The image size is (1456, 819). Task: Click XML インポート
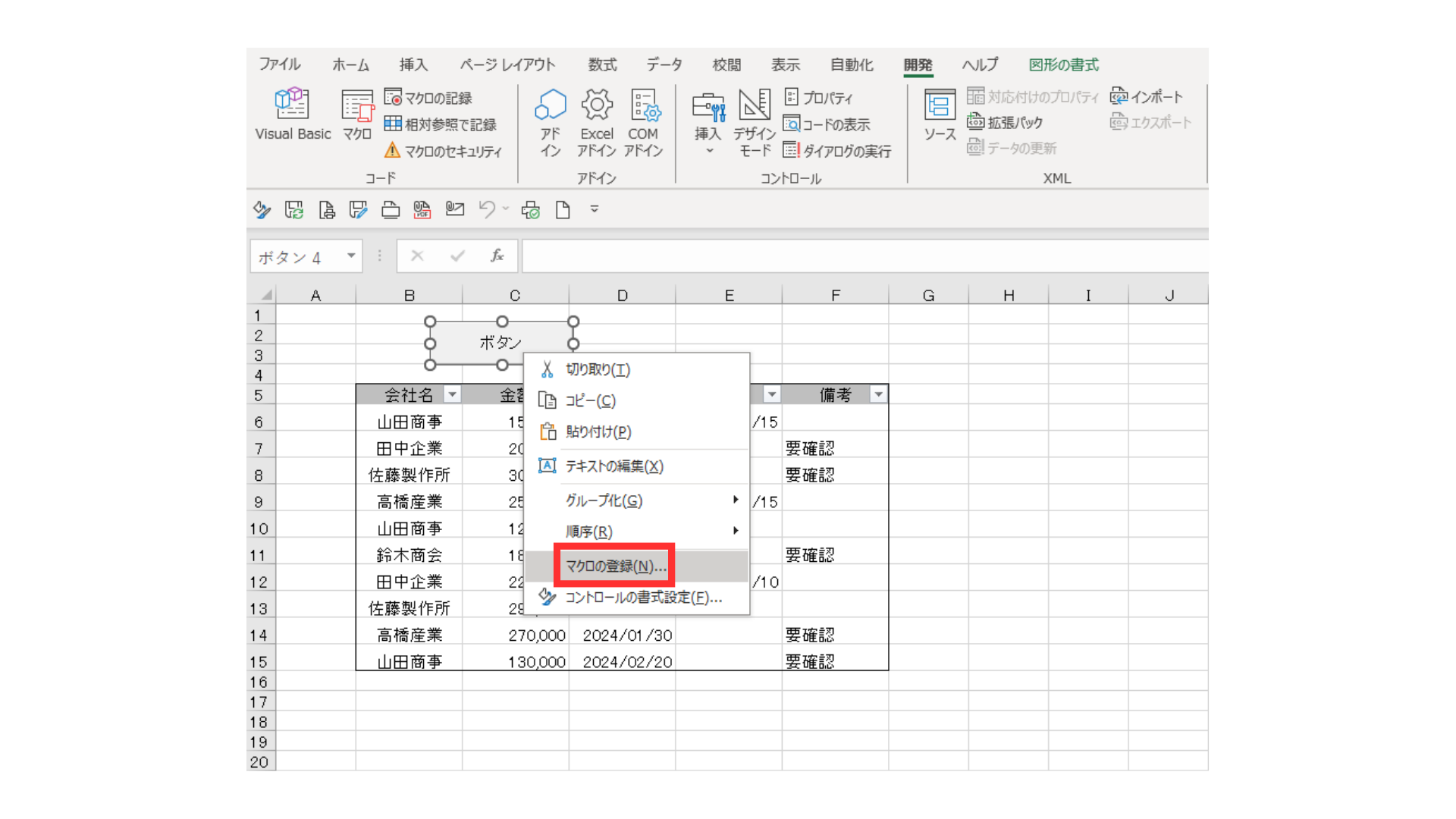pos(1147,97)
